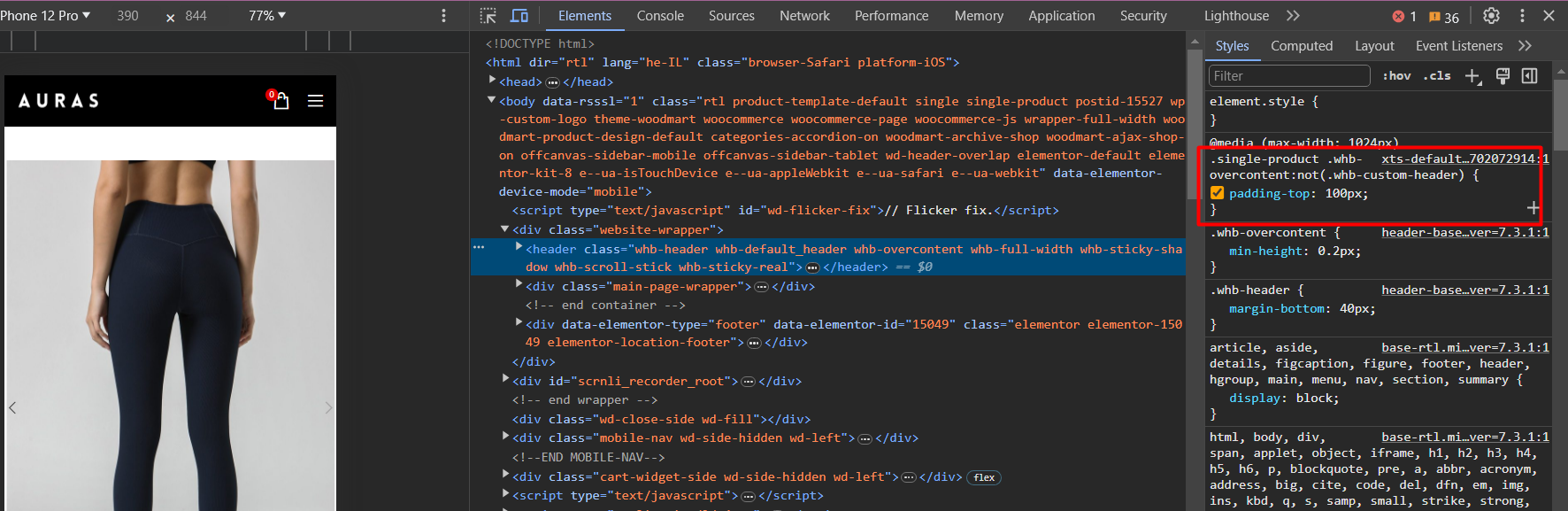
Task: Open the xts-default stylesheet source link
Action: click(1465, 159)
